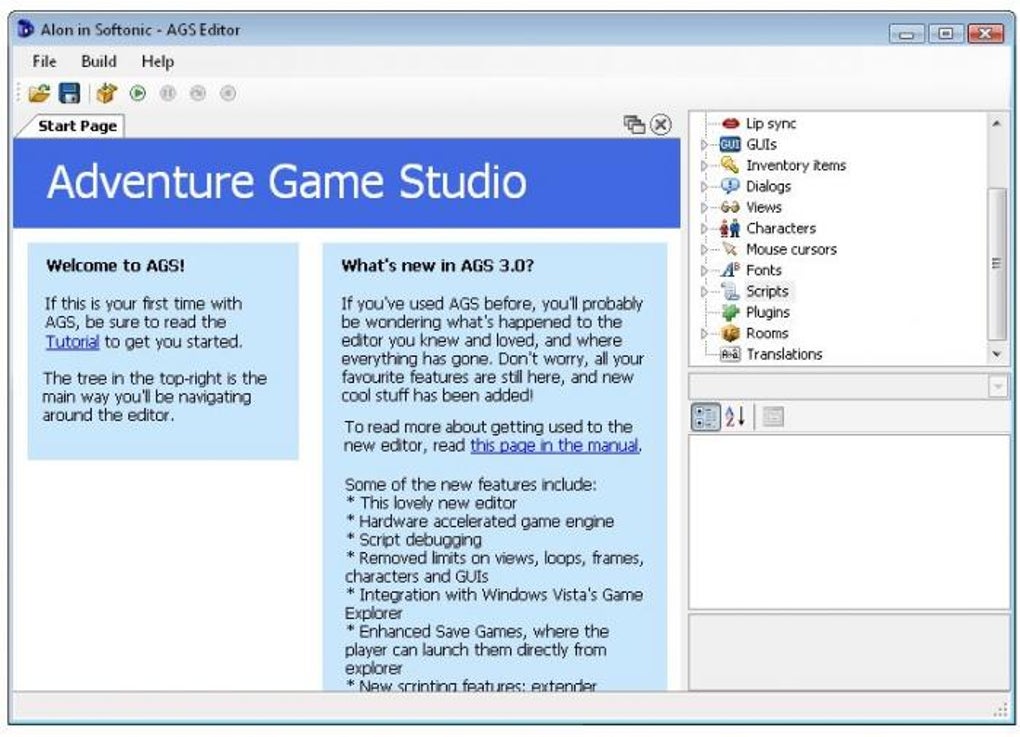Click the Characters people icon
1020x737 pixels.
(x=730, y=228)
